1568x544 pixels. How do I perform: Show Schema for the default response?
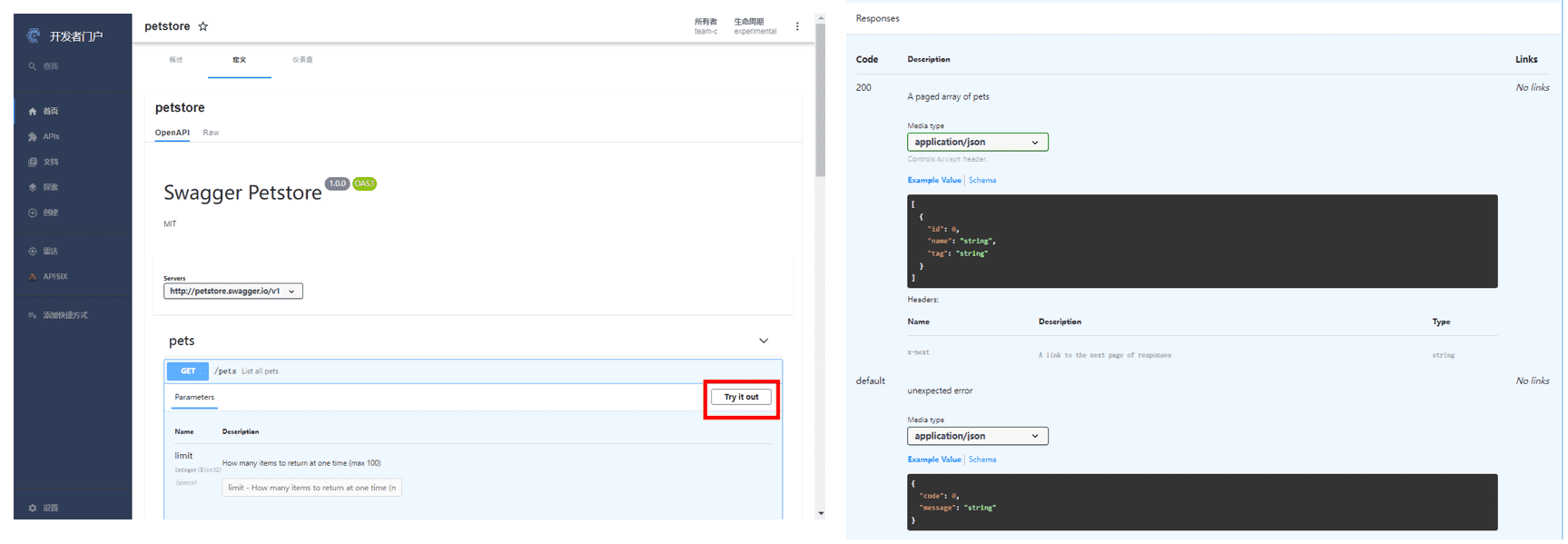(982, 460)
